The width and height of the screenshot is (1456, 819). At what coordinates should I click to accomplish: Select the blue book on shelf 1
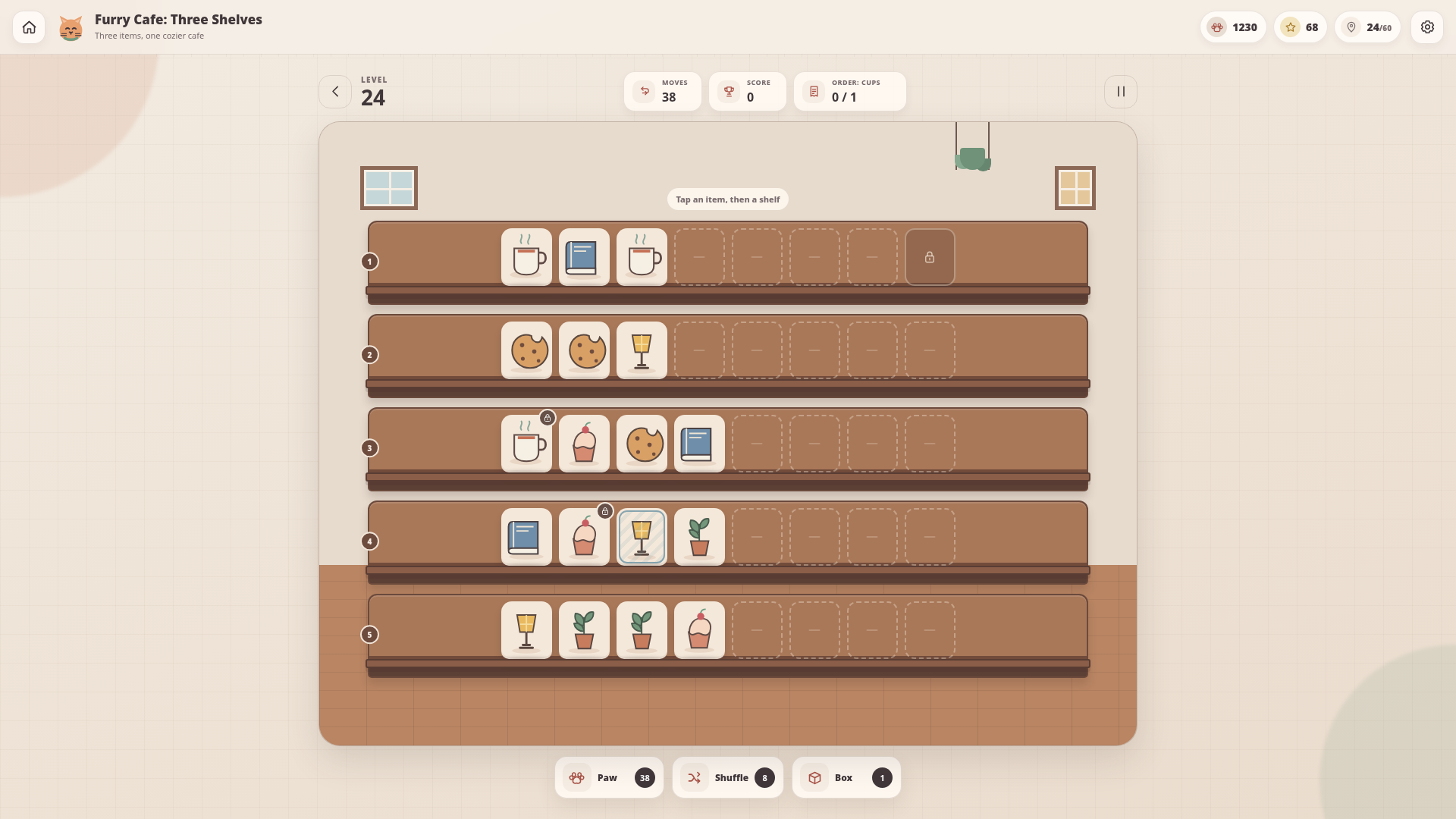click(584, 257)
